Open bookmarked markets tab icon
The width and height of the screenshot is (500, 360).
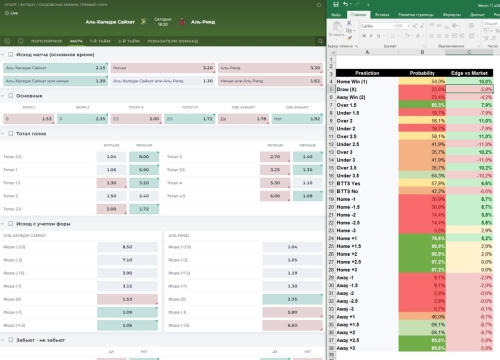point(20,41)
